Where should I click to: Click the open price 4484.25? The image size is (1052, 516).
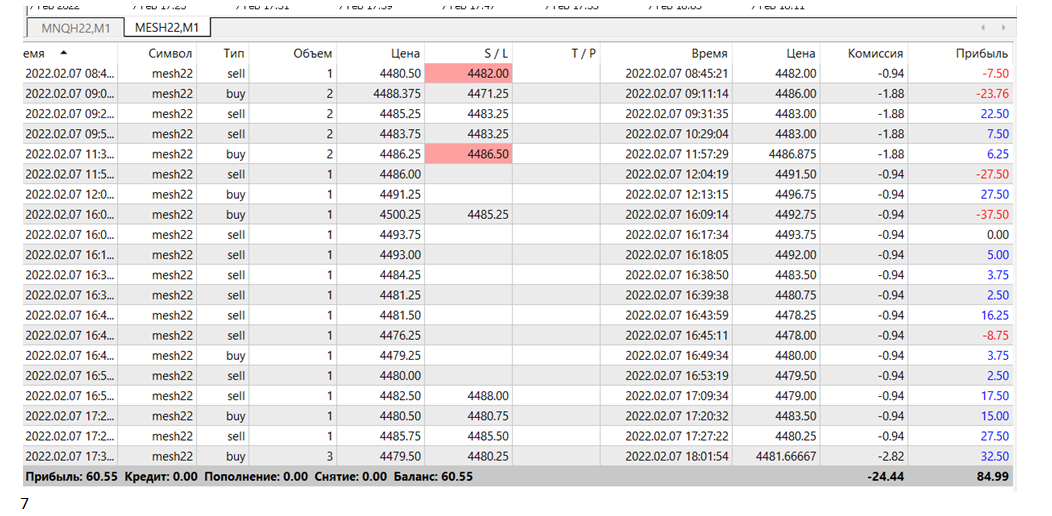click(400, 275)
